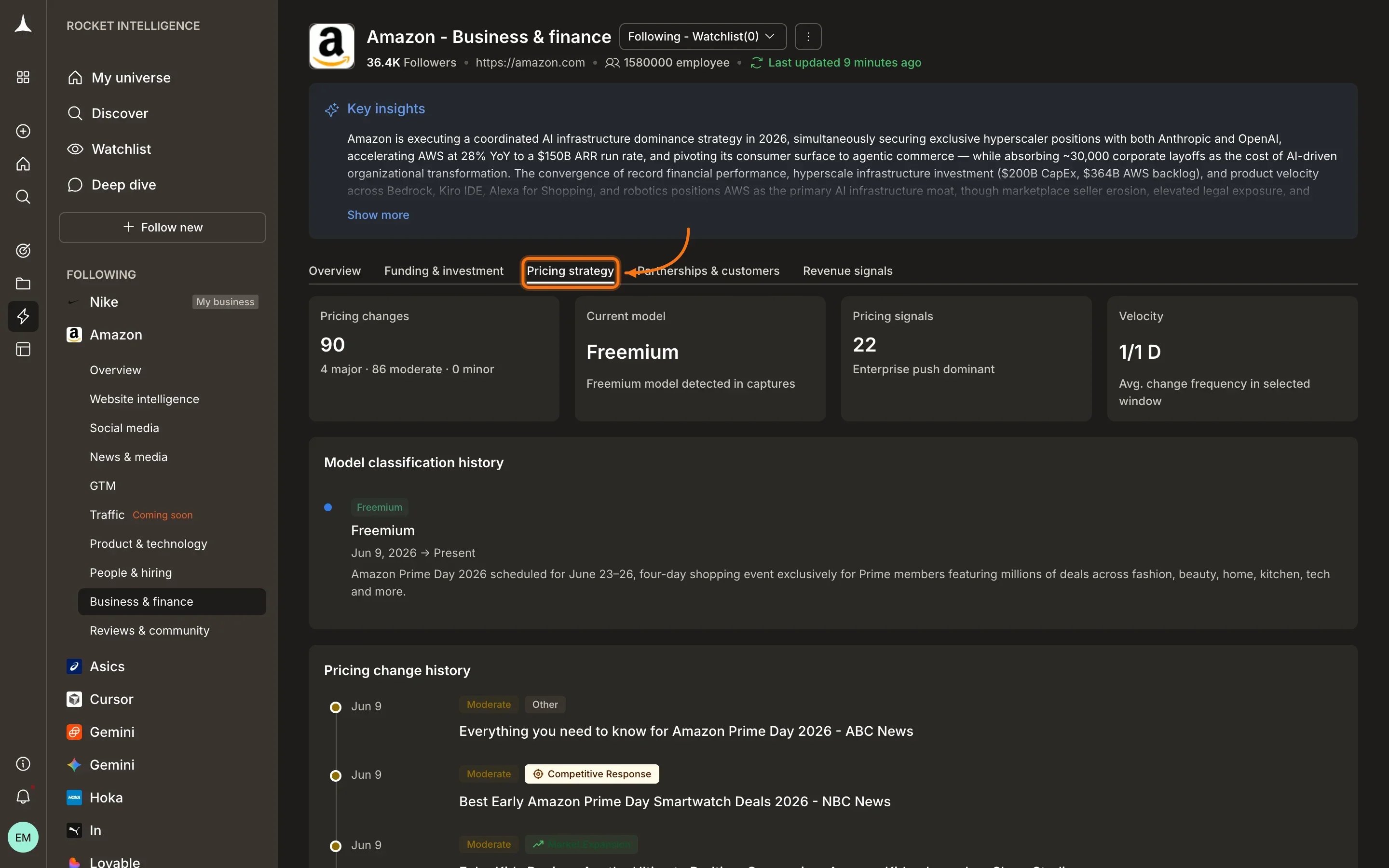Select Business & finance in sidebar

pos(172,602)
